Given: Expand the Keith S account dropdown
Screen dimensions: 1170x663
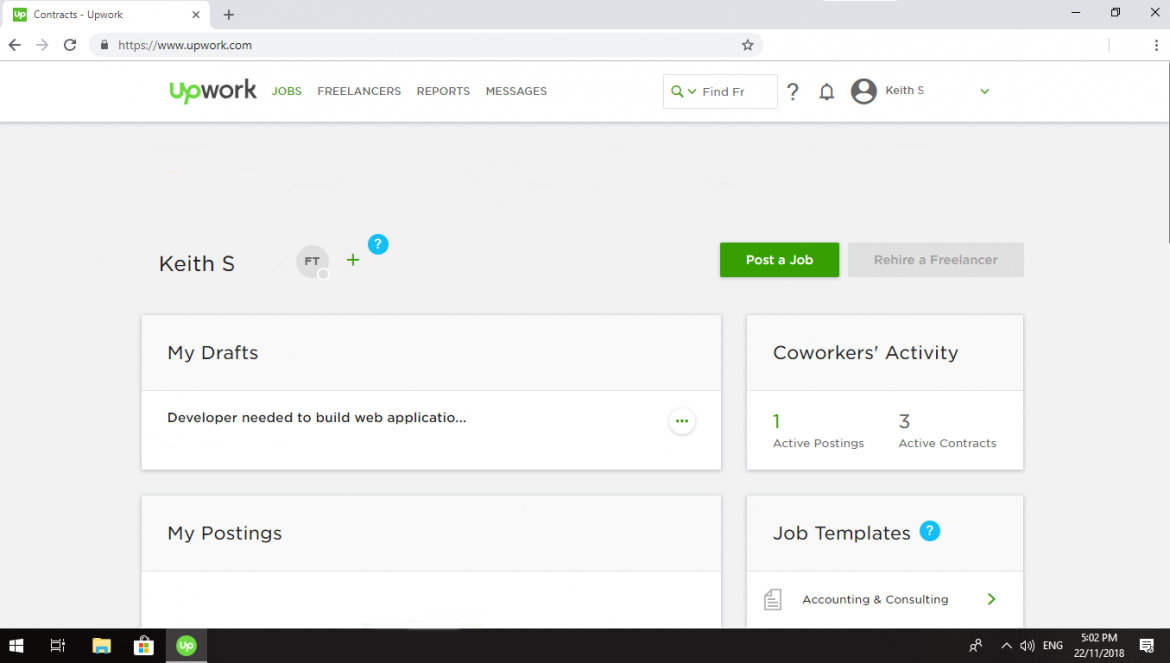Looking at the screenshot, I should [984, 91].
